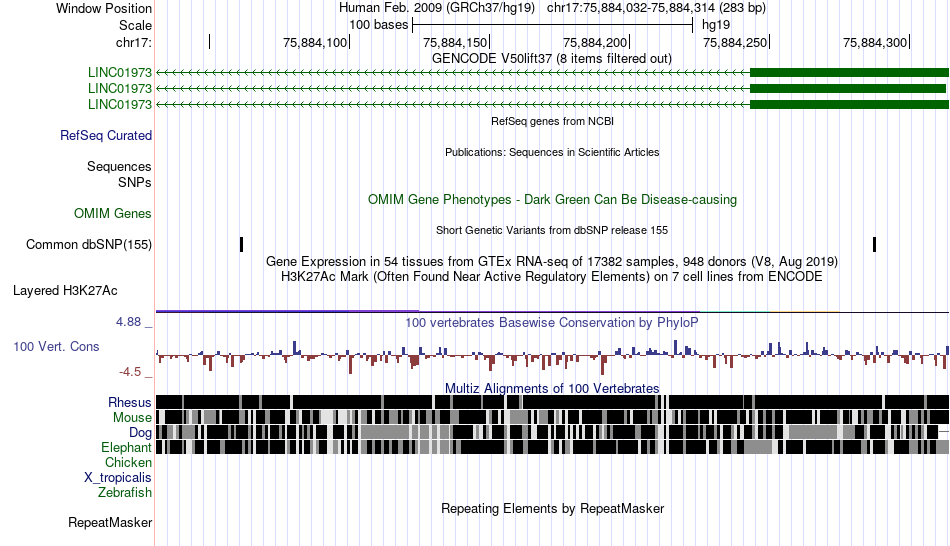
Task: Click the chr17: base position label
Action: point(134,42)
